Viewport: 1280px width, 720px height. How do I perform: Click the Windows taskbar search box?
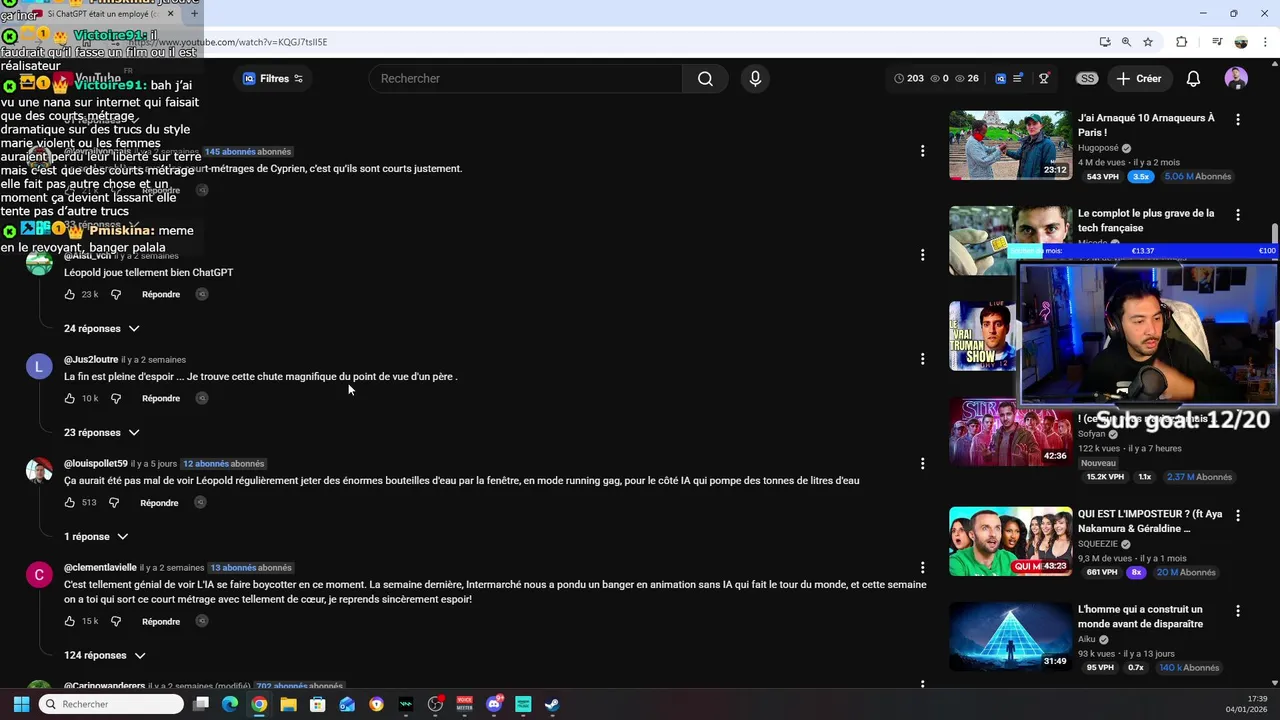112,704
